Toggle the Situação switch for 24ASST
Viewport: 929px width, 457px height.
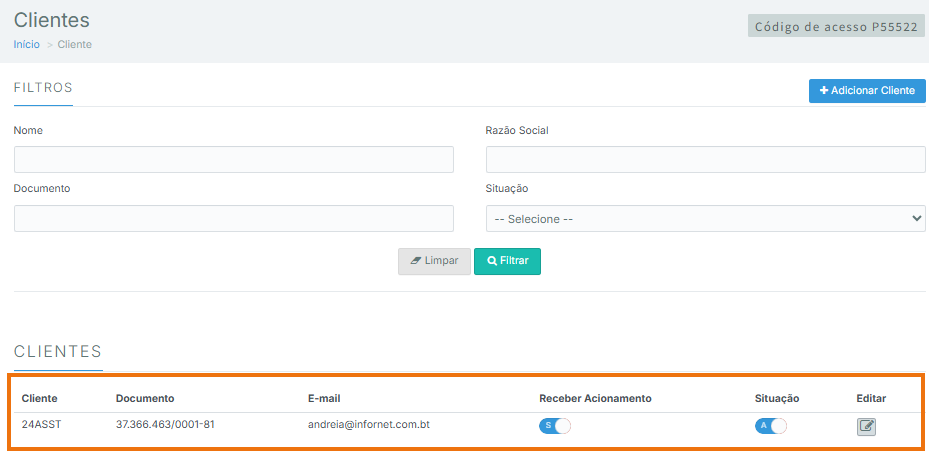(x=770, y=426)
